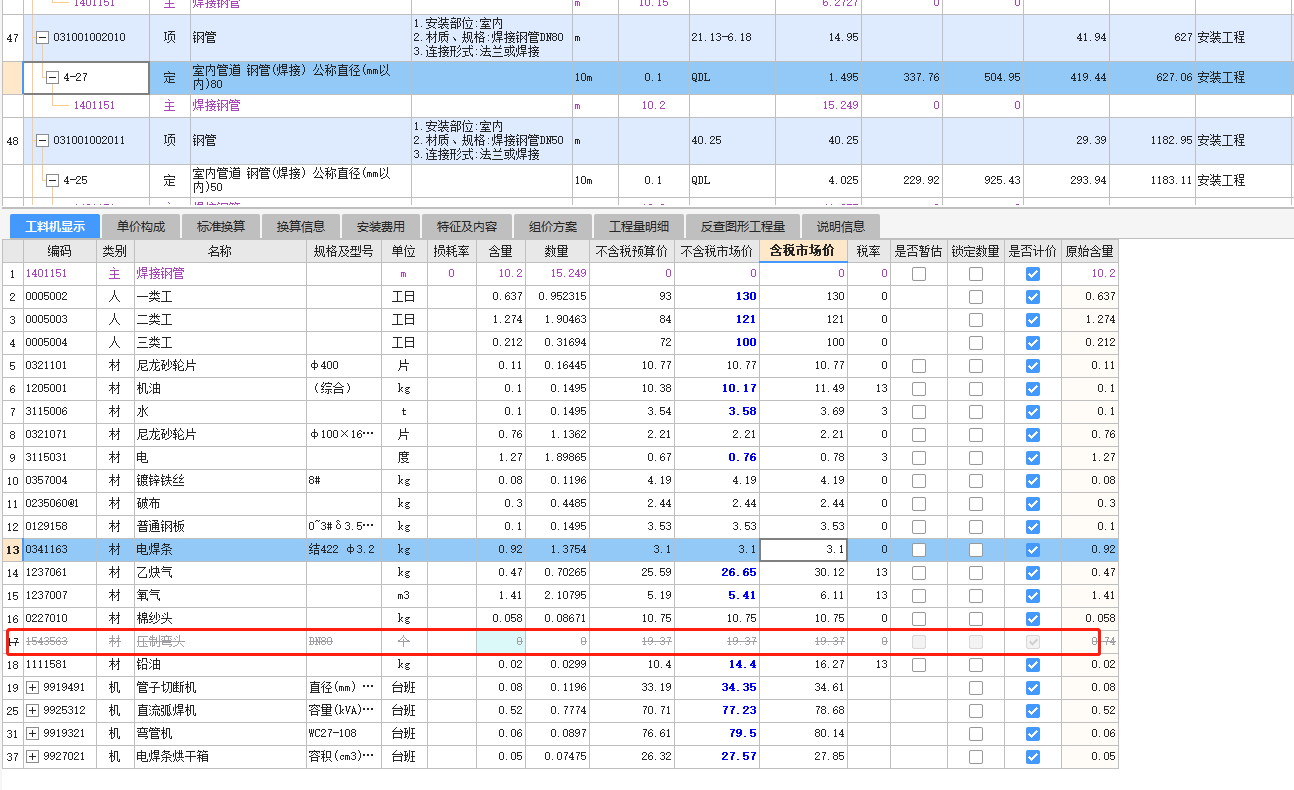The width and height of the screenshot is (1294, 790).
Task: Toggle 是否暂估 checkbox for 机油 row
Action: [x=918, y=388]
